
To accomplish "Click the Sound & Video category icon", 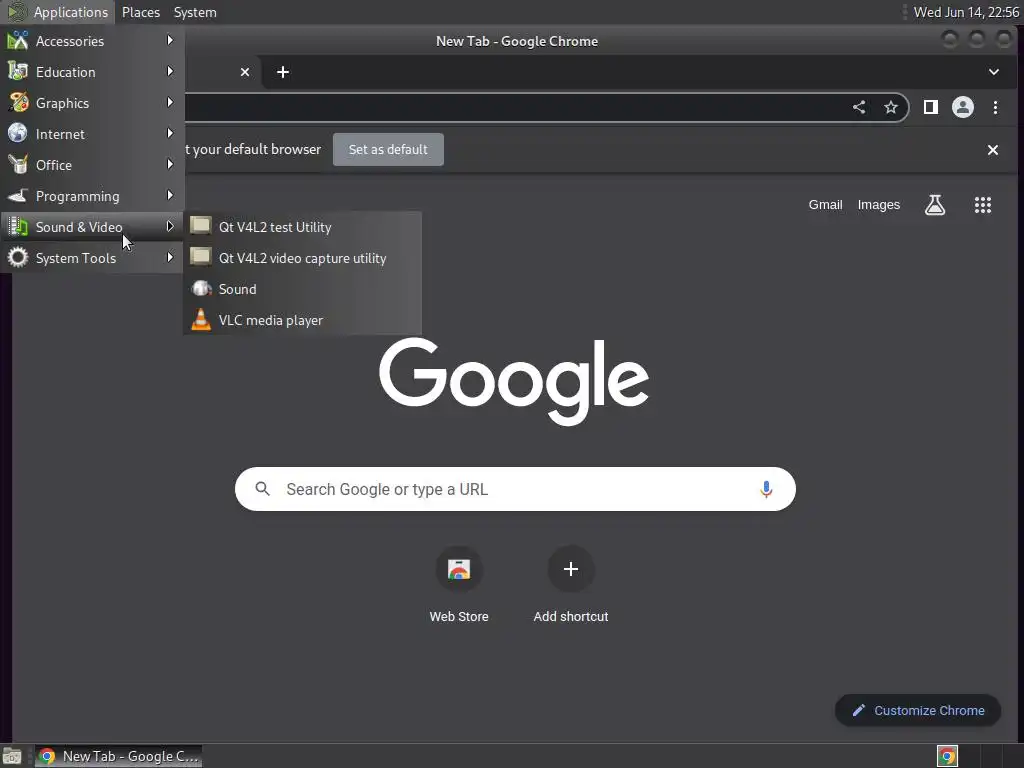I will point(18,227).
